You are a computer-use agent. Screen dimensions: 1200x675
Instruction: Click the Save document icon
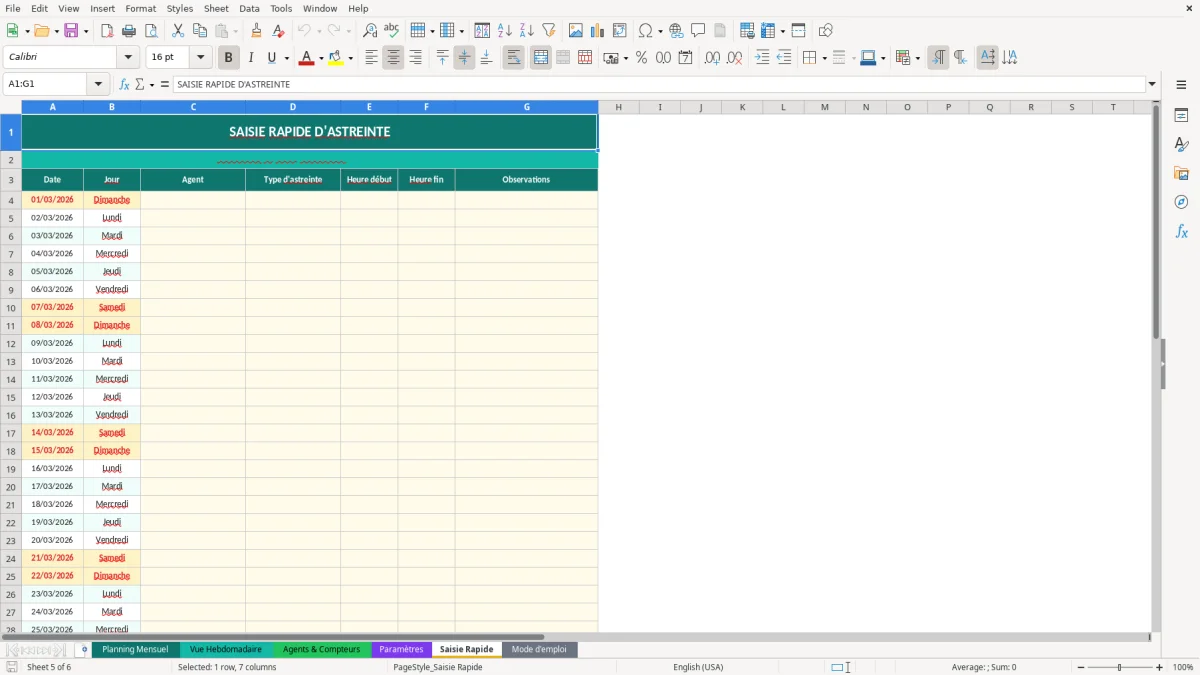click(71, 31)
